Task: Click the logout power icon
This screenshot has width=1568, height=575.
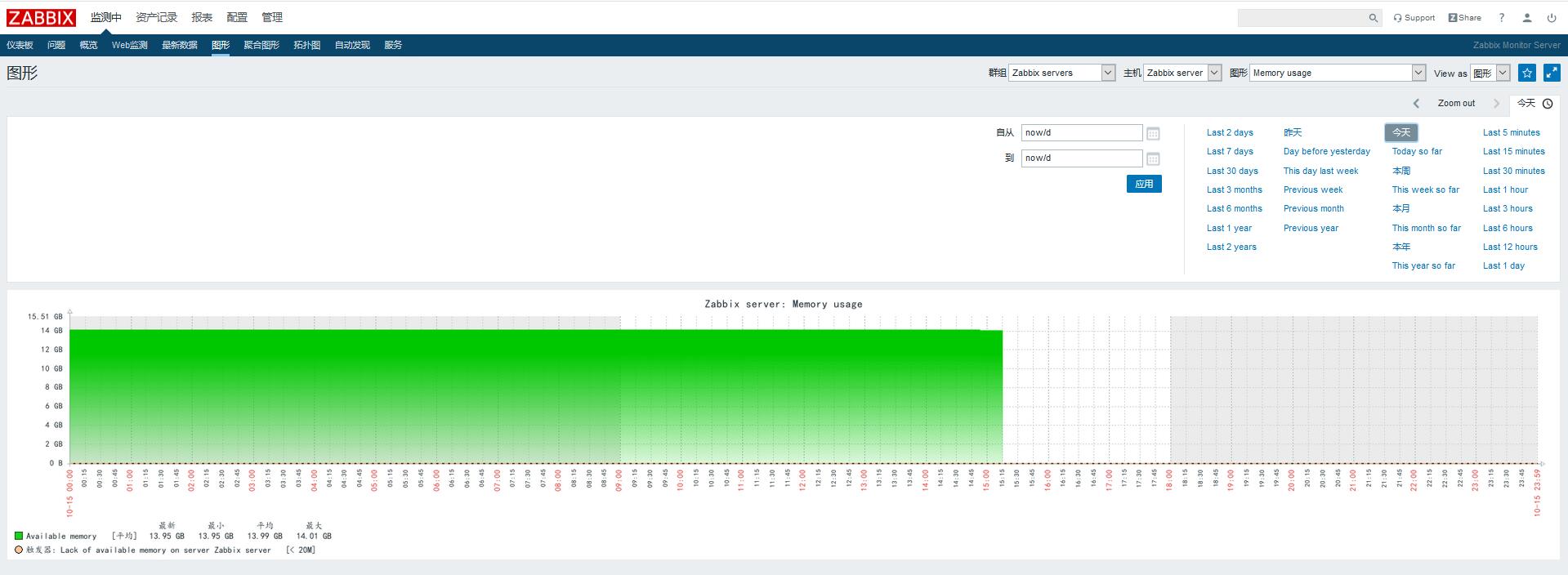Action: 1551,18
